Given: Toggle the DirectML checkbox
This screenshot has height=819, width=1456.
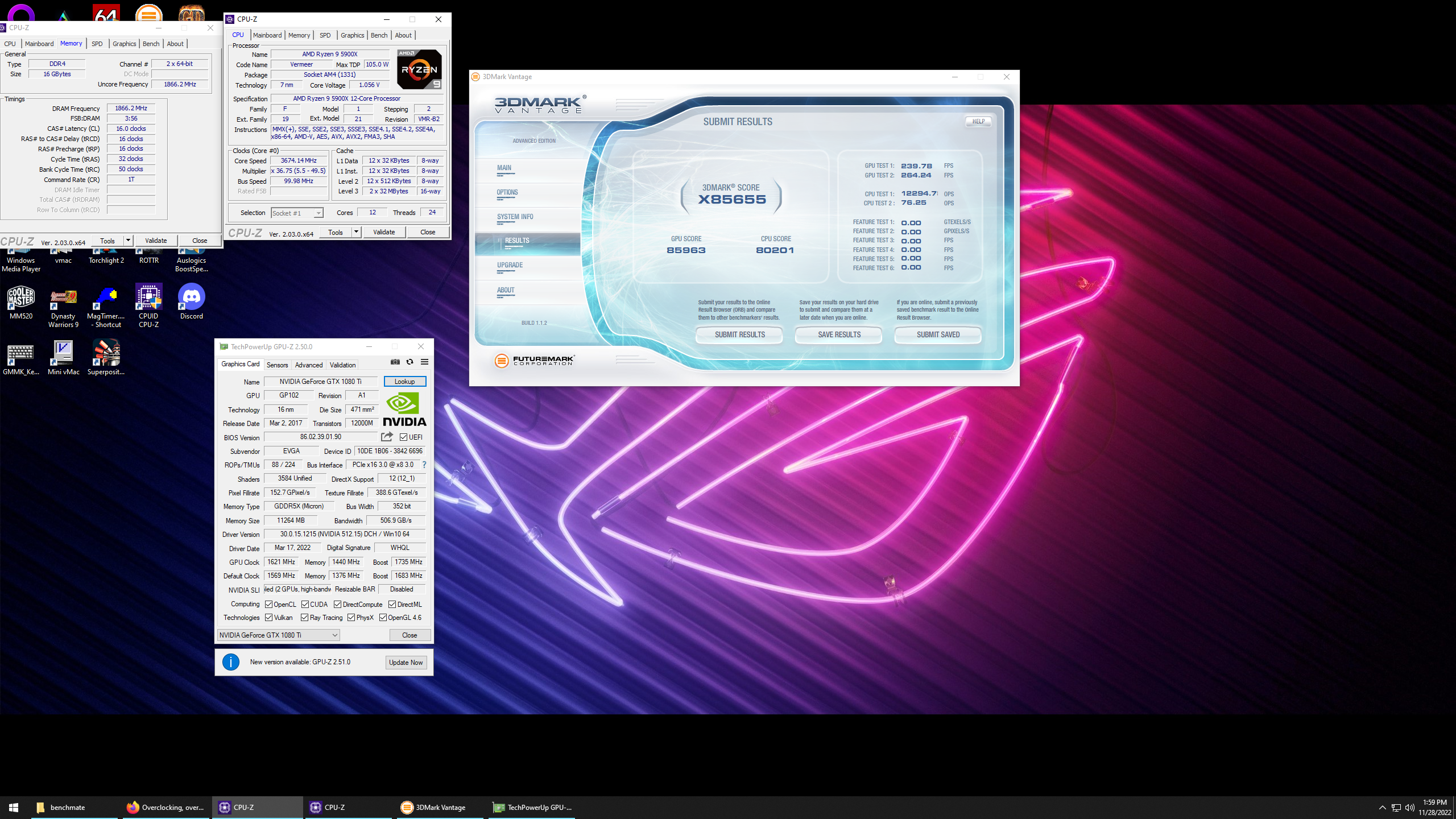Looking at the screenshot, I should tap(392, 604).
